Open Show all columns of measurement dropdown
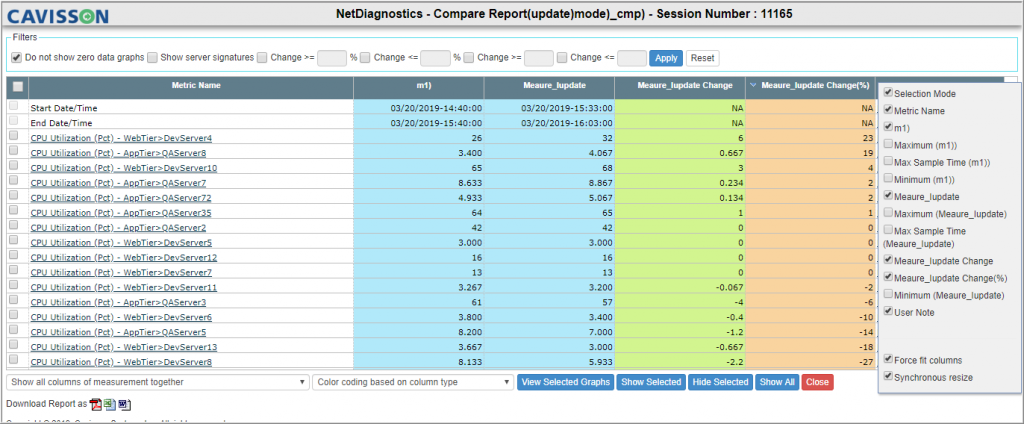 tap(158, 382)
